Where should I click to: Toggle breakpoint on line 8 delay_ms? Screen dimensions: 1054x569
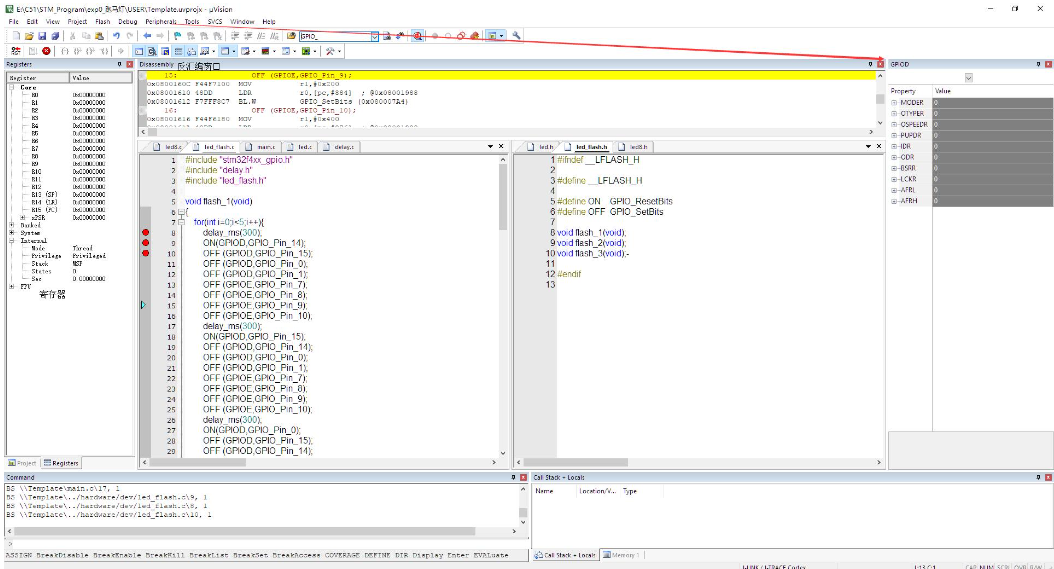point(145,233)
